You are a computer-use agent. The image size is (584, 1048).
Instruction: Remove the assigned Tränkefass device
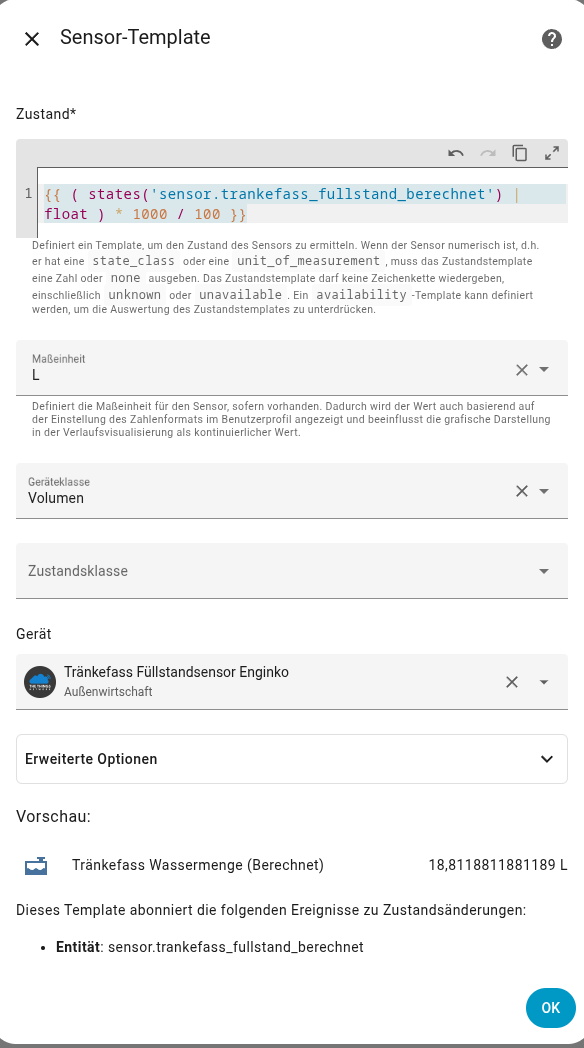[512, 682]
